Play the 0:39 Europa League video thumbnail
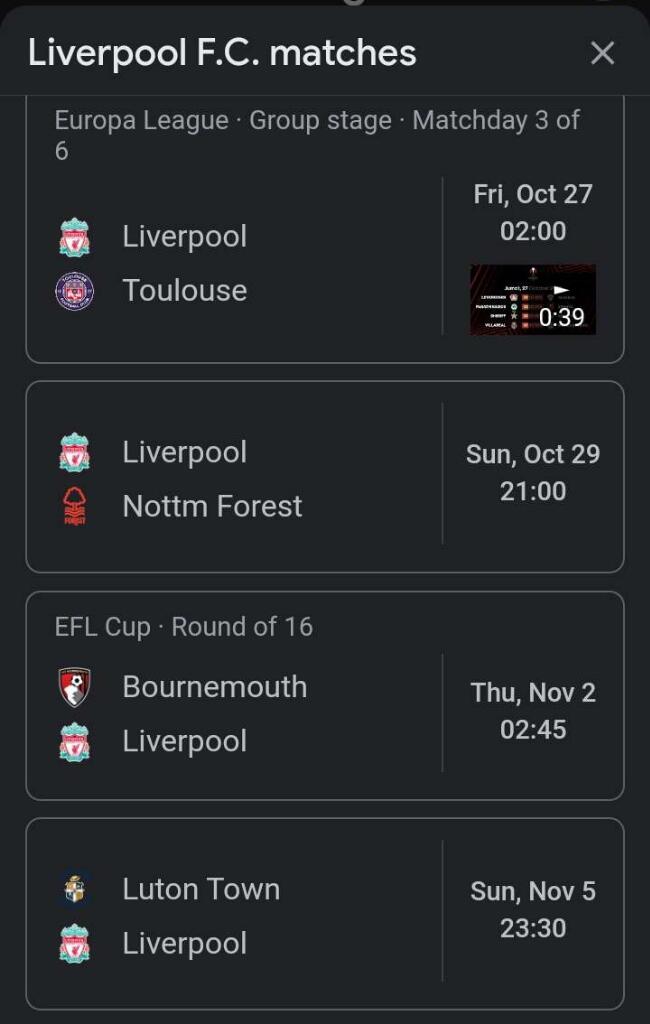This screenshot has height=1024, width=650. pos(533,299)
